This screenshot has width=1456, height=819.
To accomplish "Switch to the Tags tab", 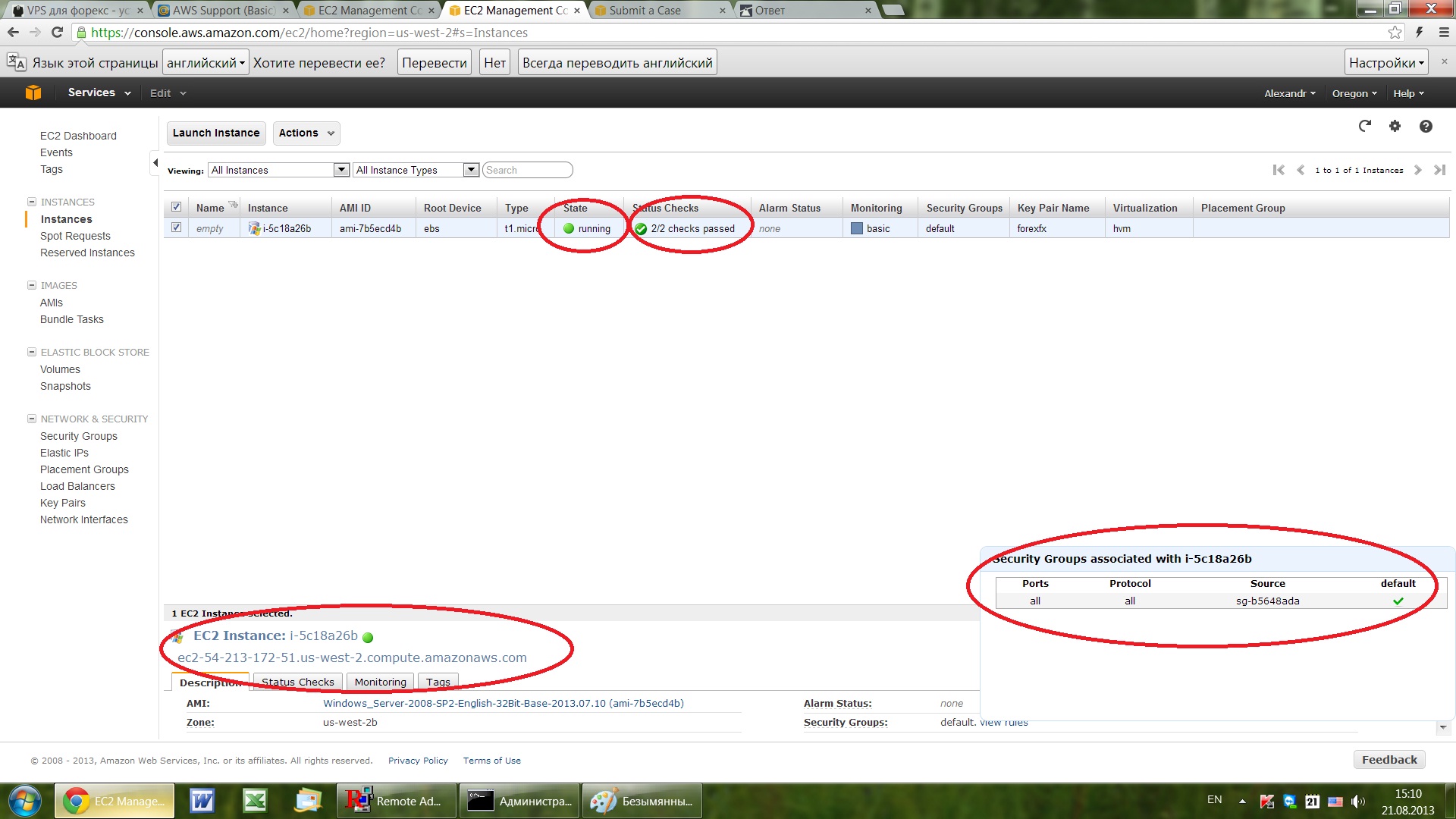I will pos(438,682).
